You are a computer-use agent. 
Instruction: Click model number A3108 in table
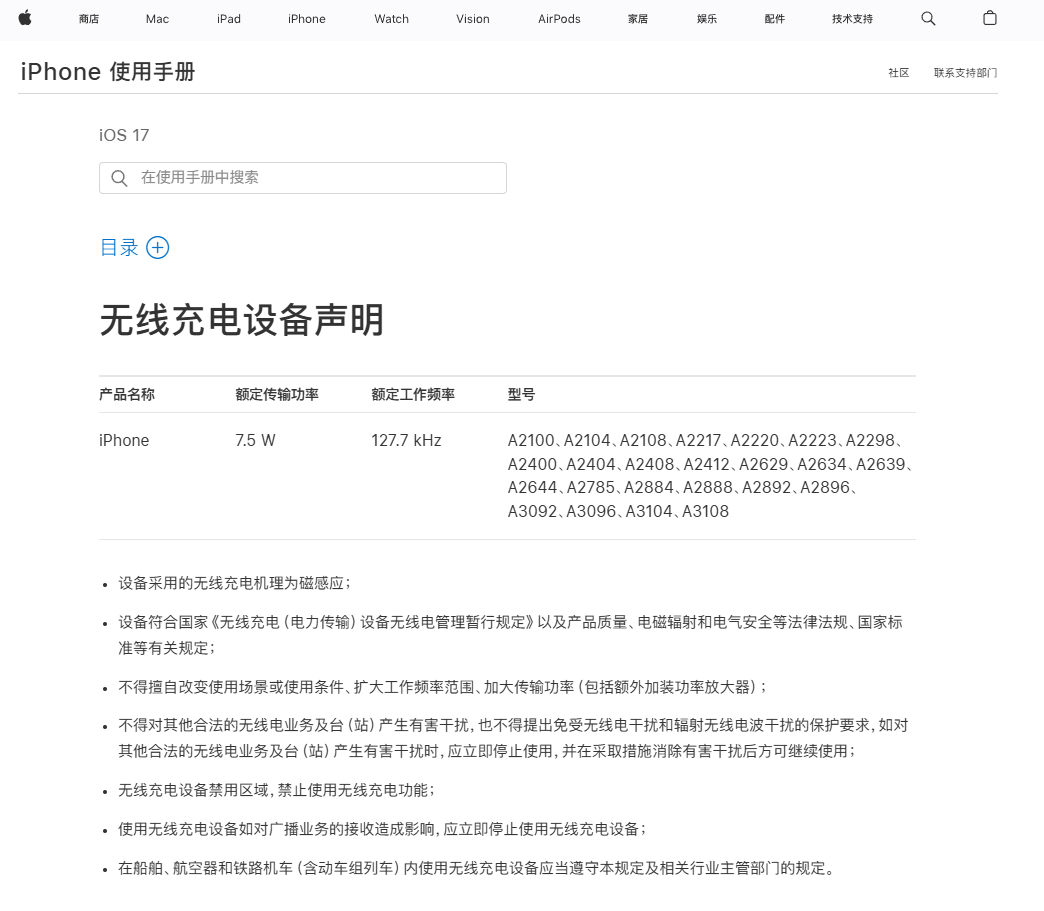pos(705,511)
